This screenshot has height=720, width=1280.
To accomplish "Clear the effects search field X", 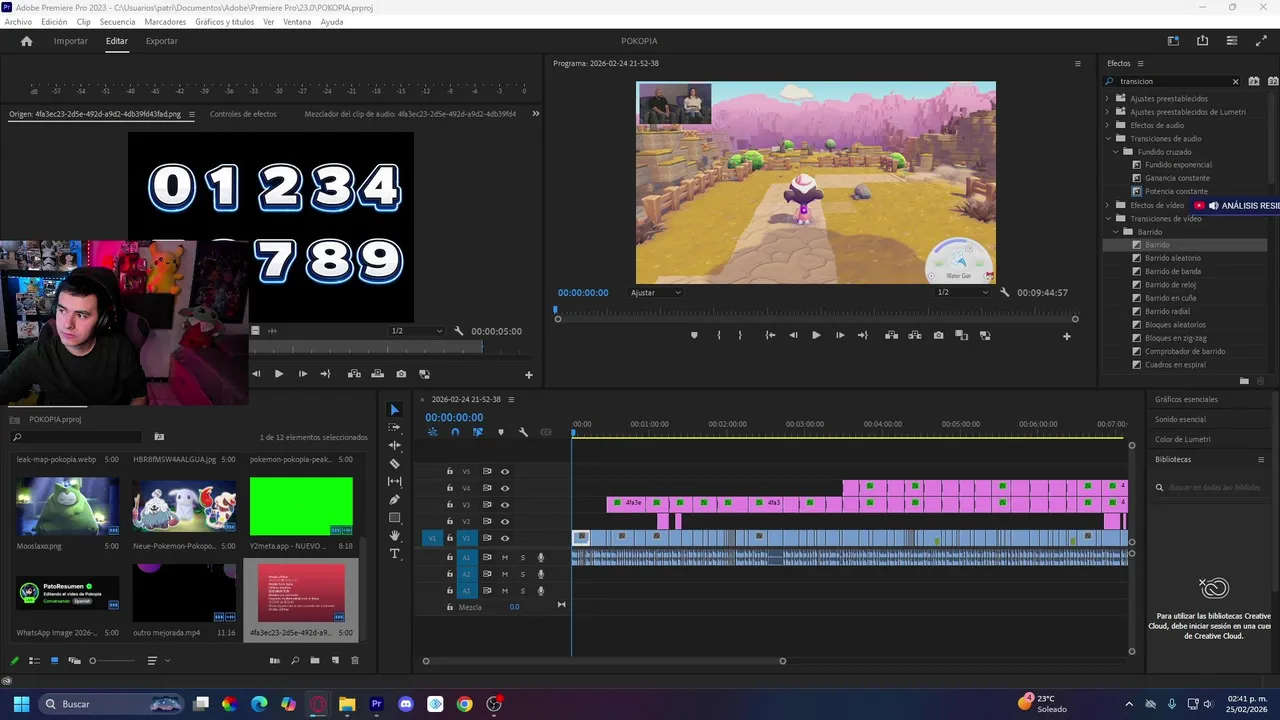I will click(1235, 81).
